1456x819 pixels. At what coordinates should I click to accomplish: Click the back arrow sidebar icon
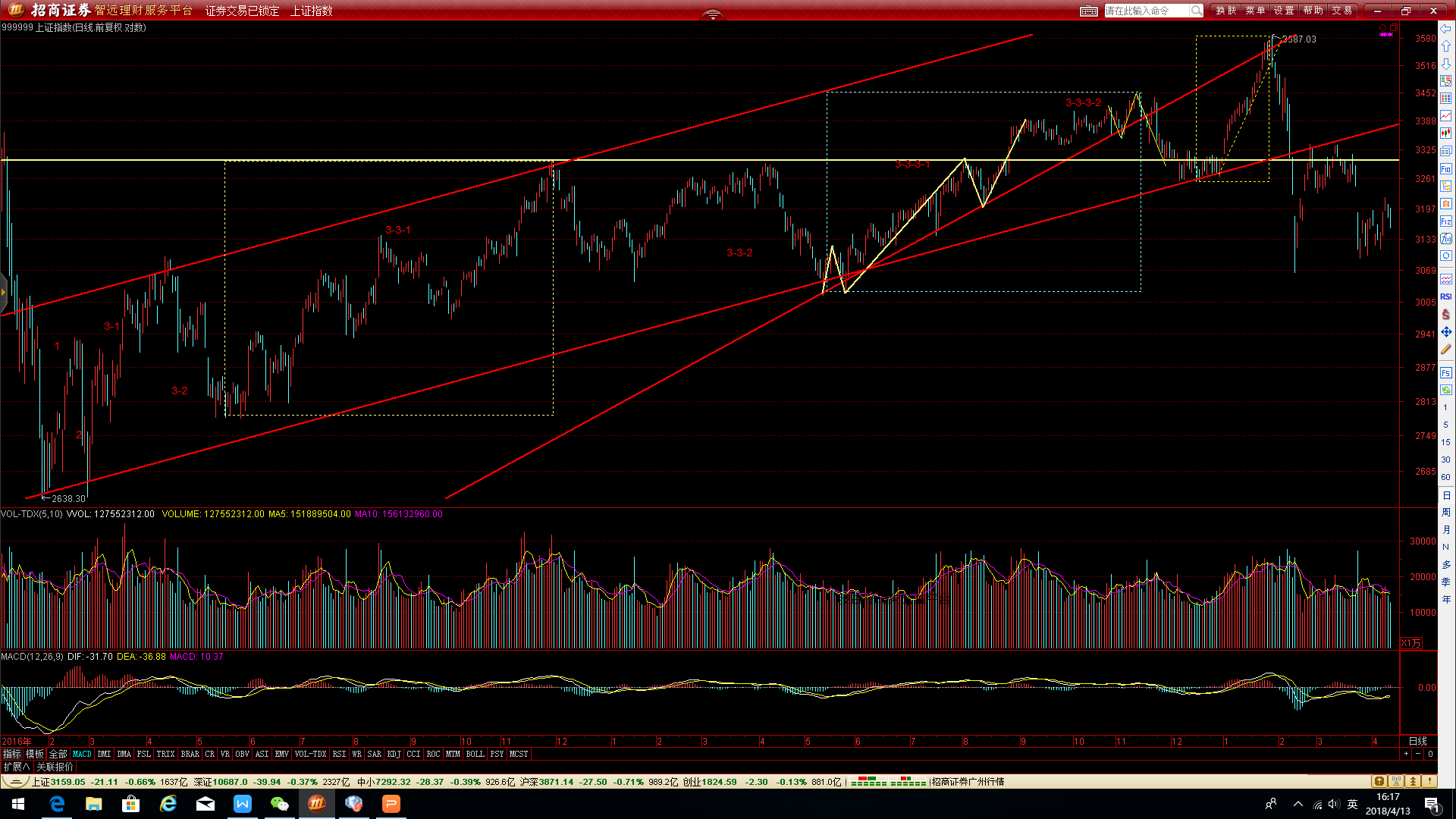point(1446,29)
